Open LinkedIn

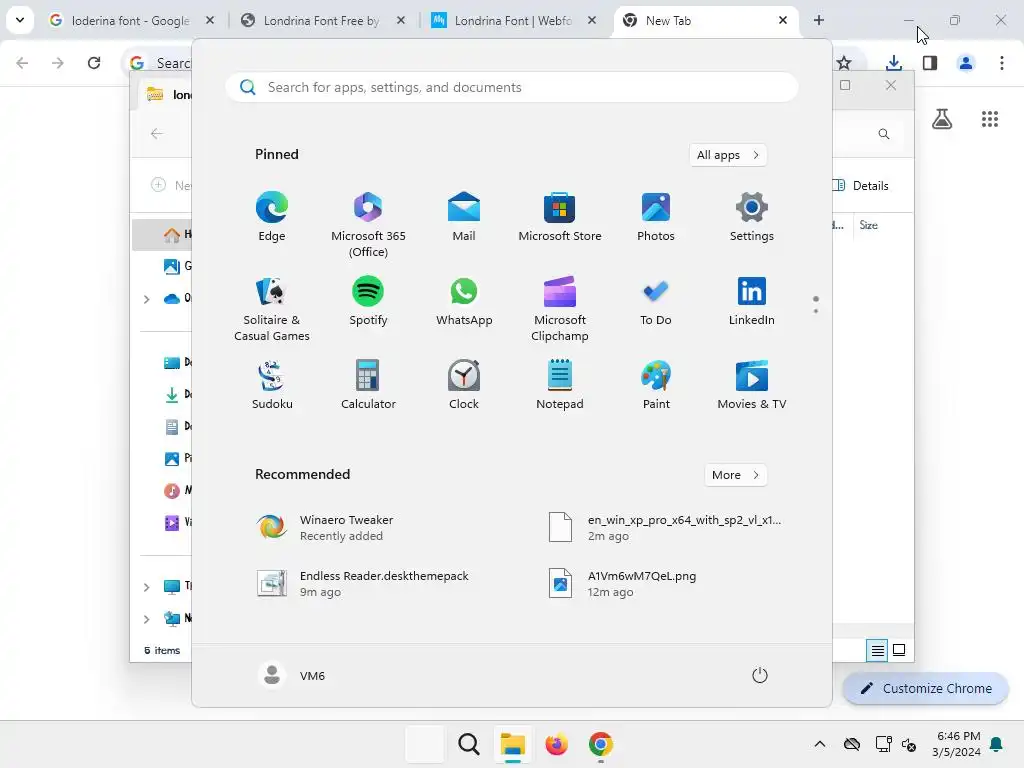pyautogui.click(x=752, y=301)
